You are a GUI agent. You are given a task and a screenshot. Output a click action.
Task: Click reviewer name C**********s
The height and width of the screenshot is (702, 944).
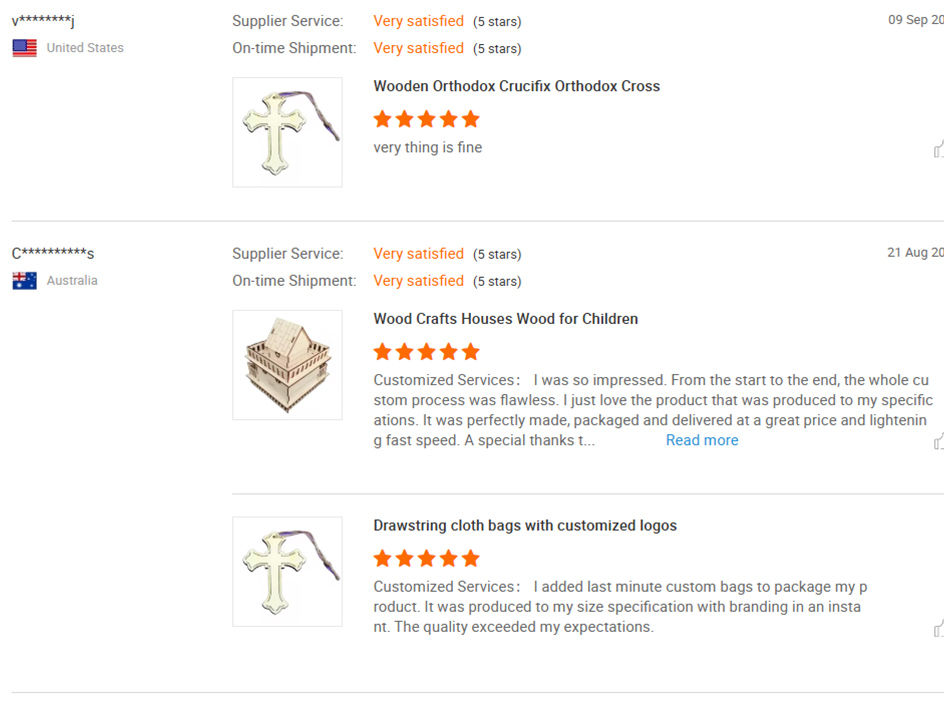(x=52, y=253)
